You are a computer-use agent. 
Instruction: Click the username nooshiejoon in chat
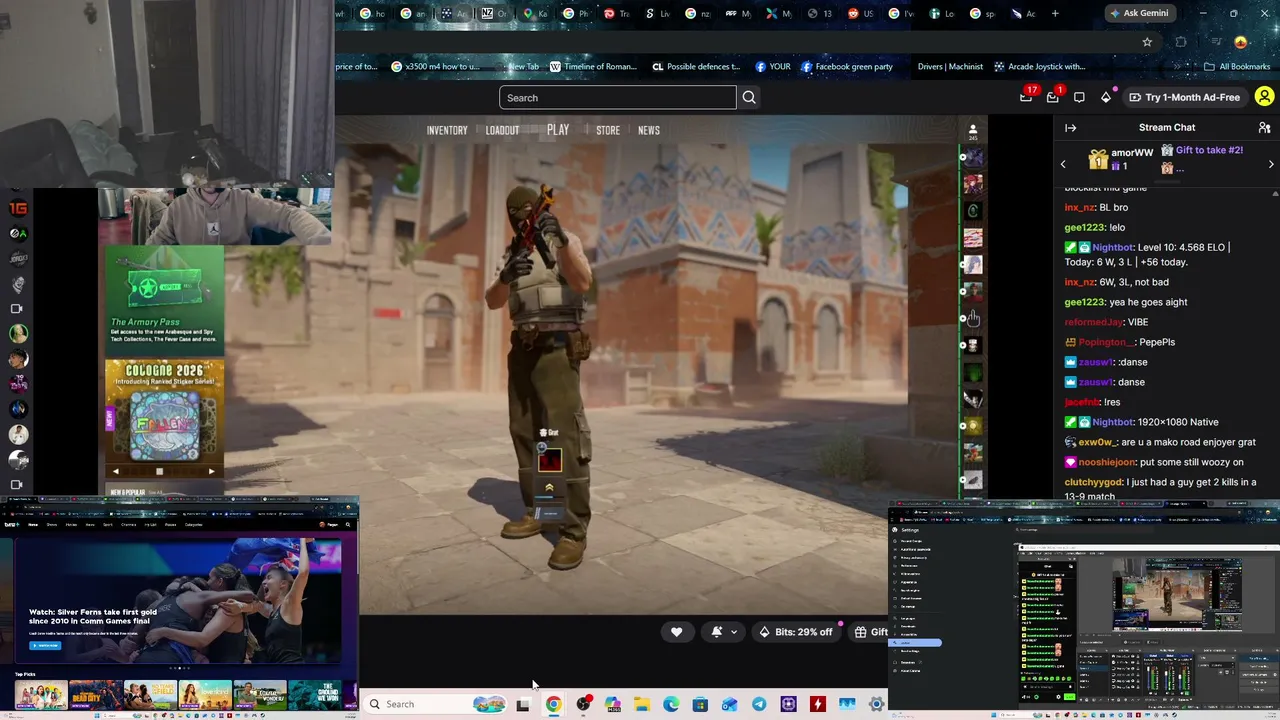[x=1106, y=462]
